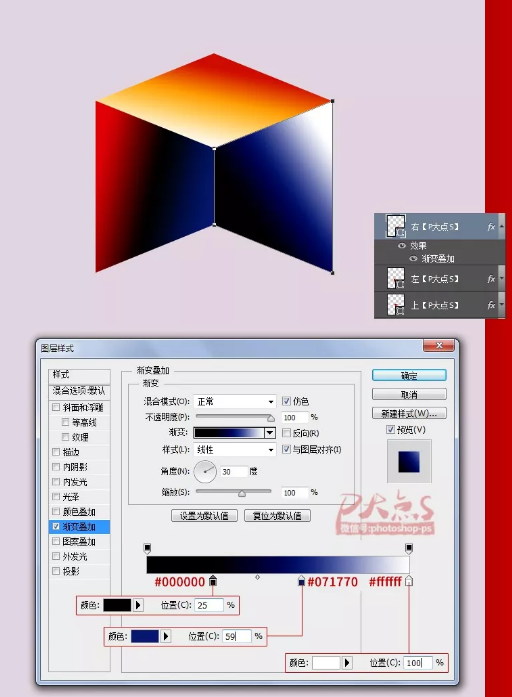The width and height of the screenshot is (512, 697).
Task: Click the 角度 value field showing 30
Action: (x=234, y=472)
